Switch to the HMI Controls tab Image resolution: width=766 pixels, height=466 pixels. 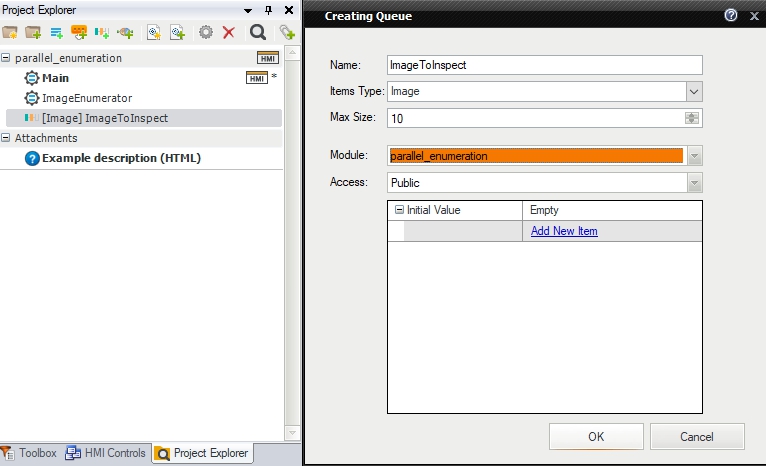click(106, 453)
